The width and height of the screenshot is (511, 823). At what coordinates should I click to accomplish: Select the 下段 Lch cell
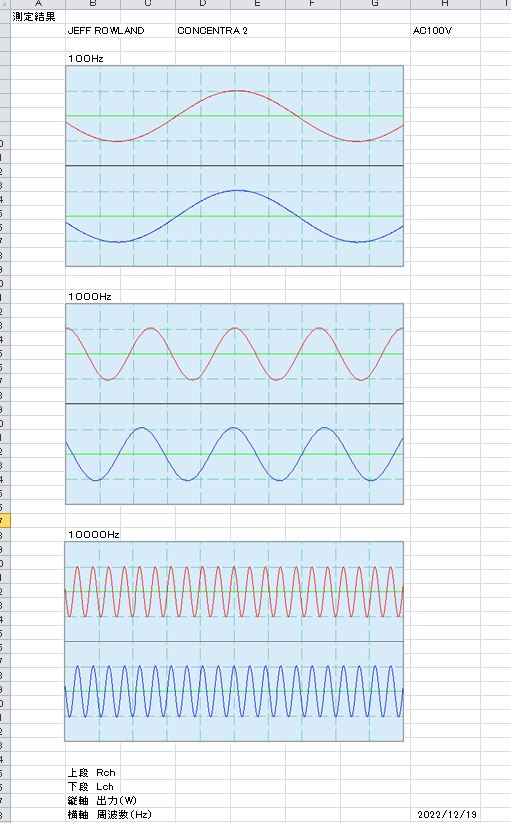tap(90, 787)
